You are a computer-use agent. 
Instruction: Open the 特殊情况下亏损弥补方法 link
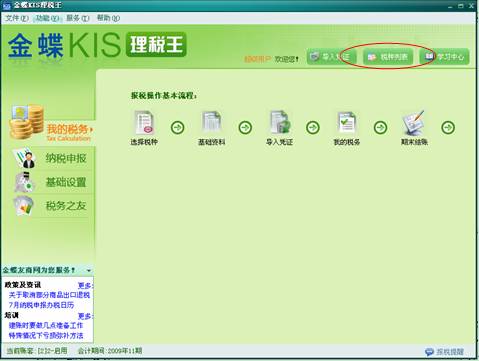pos(46,335)
